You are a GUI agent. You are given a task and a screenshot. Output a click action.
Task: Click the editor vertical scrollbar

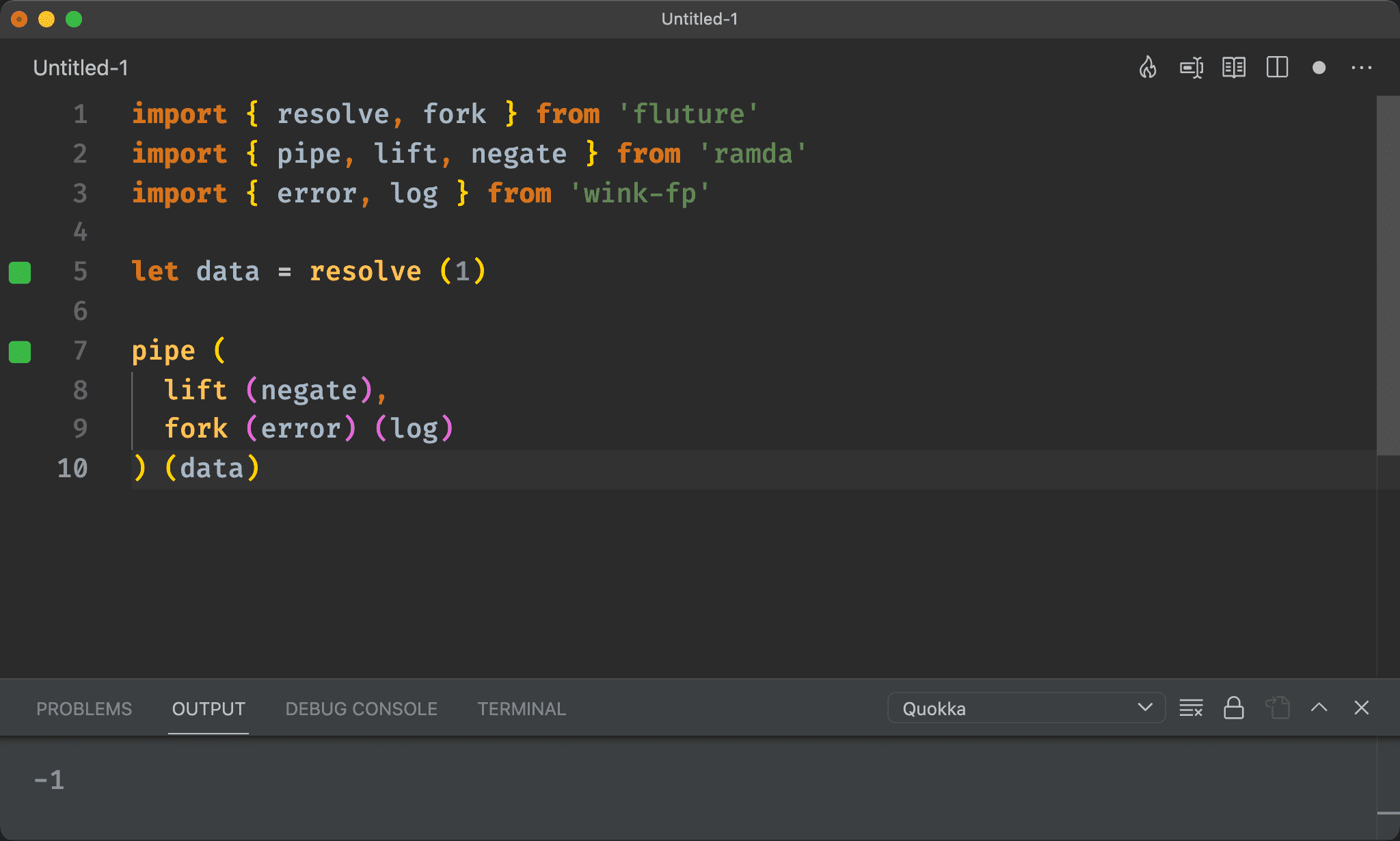1388,275
